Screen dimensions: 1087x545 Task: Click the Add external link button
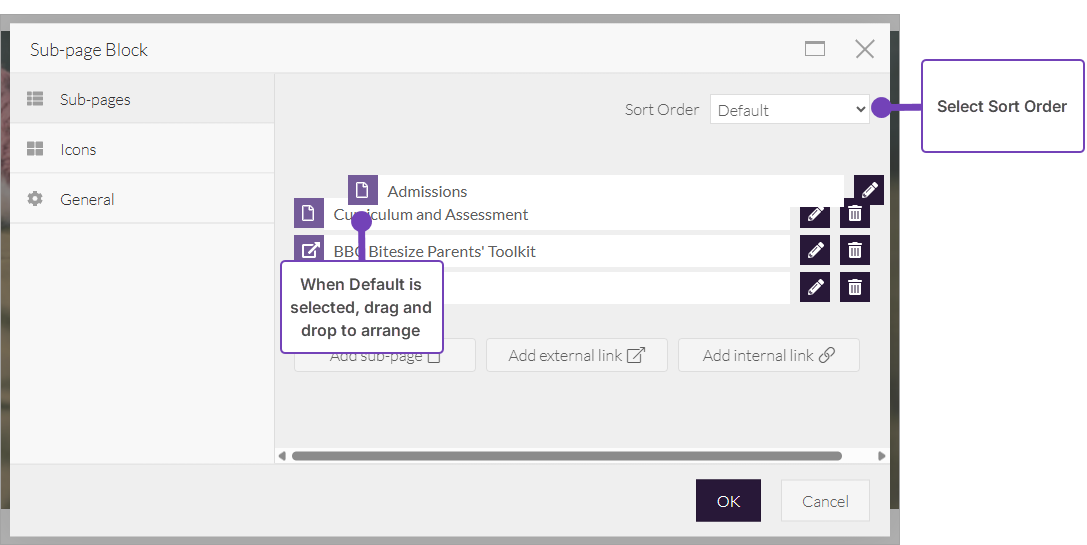[576, 355]
